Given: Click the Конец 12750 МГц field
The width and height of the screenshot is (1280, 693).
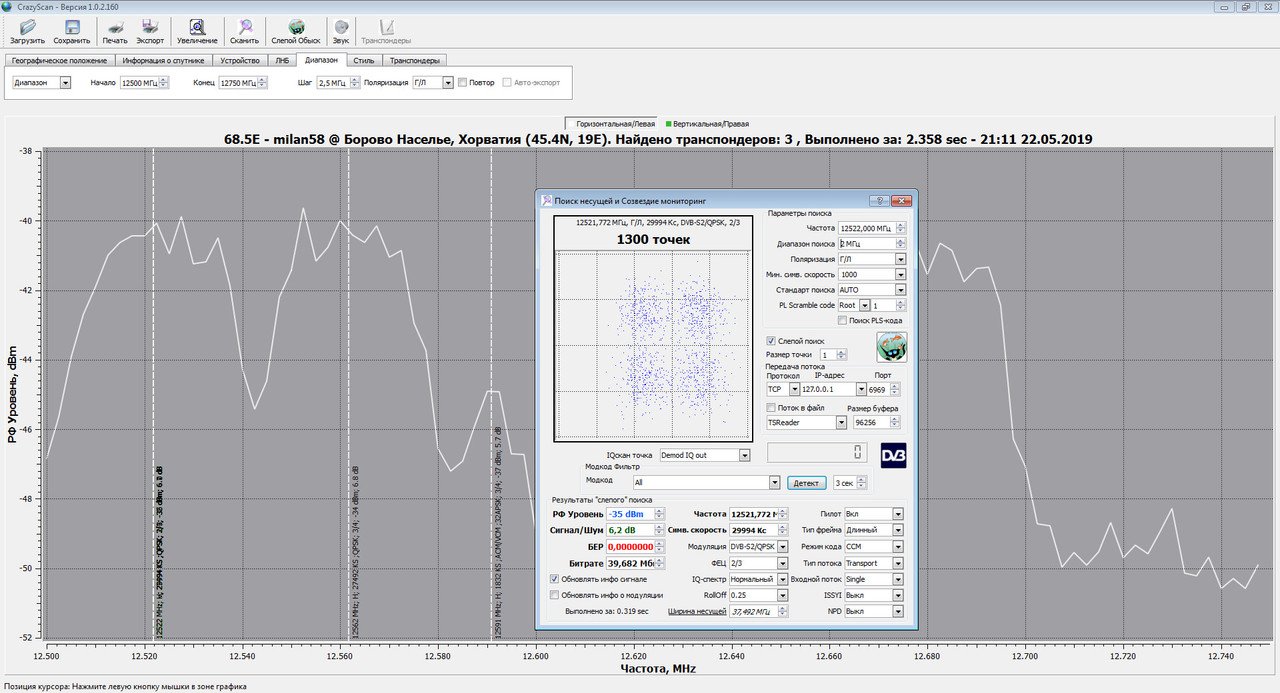Looking at the screenshot, I should tap(243, 83).
